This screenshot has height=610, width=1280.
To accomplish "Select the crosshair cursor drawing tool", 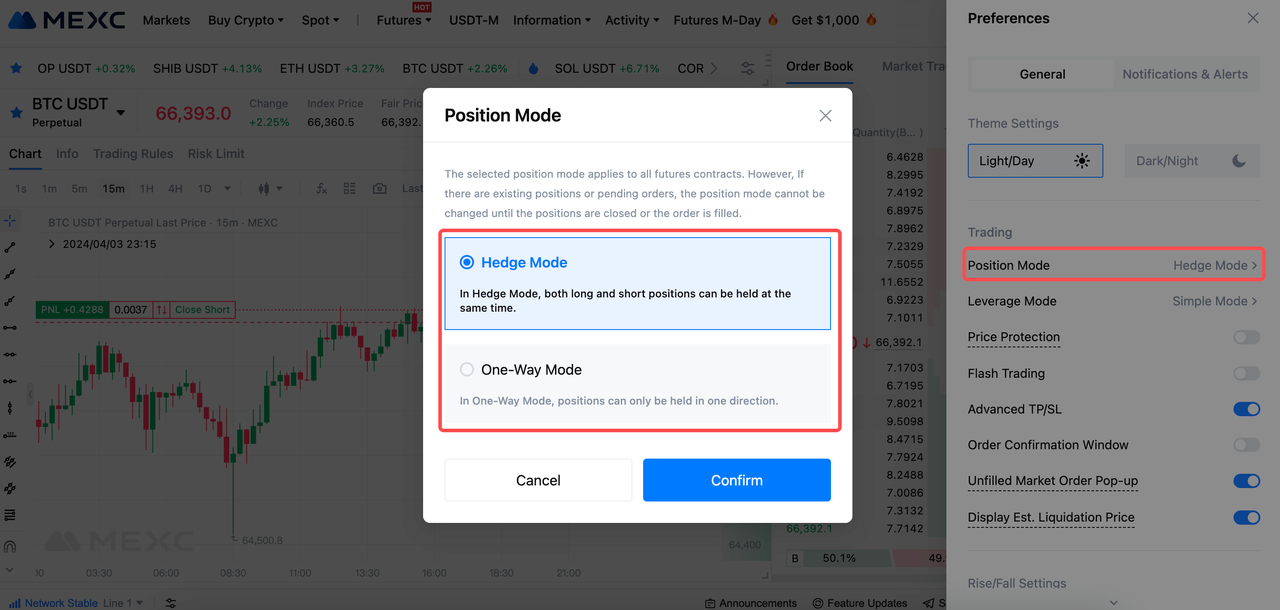I will 10,220.
